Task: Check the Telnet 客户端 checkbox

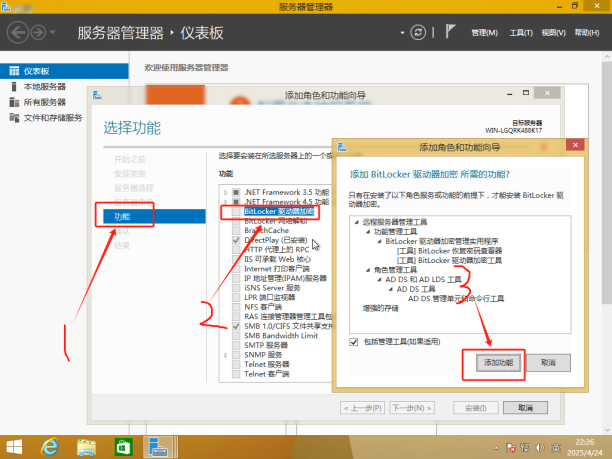Action: pyautogui.click(x=236, y=374)
